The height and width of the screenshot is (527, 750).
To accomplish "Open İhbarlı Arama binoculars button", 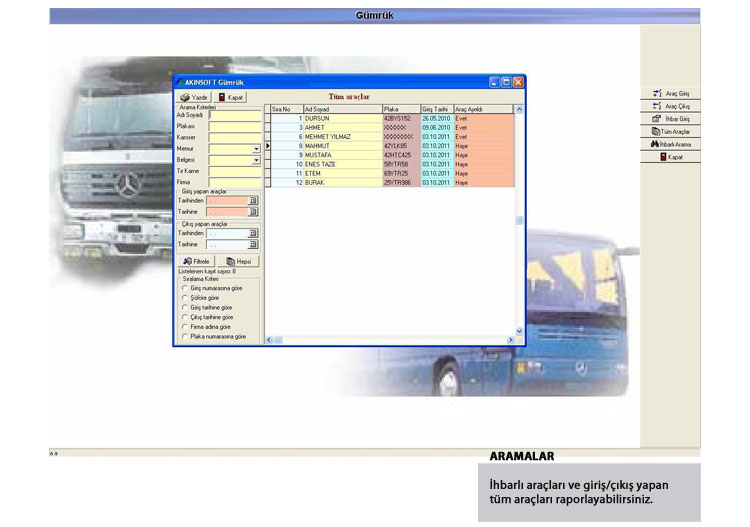I will tap(670, 145).
